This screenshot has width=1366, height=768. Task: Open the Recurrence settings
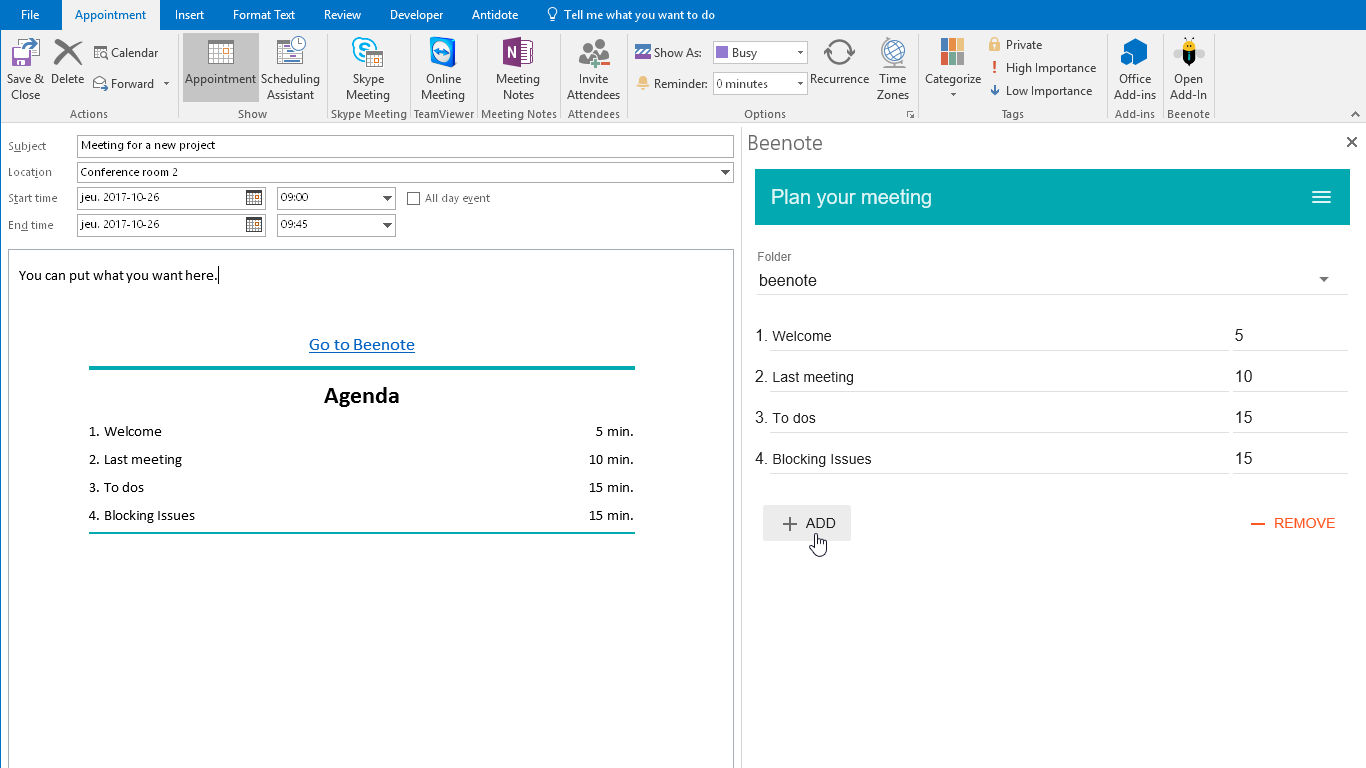pyautogui.click(x=839, y=62)
